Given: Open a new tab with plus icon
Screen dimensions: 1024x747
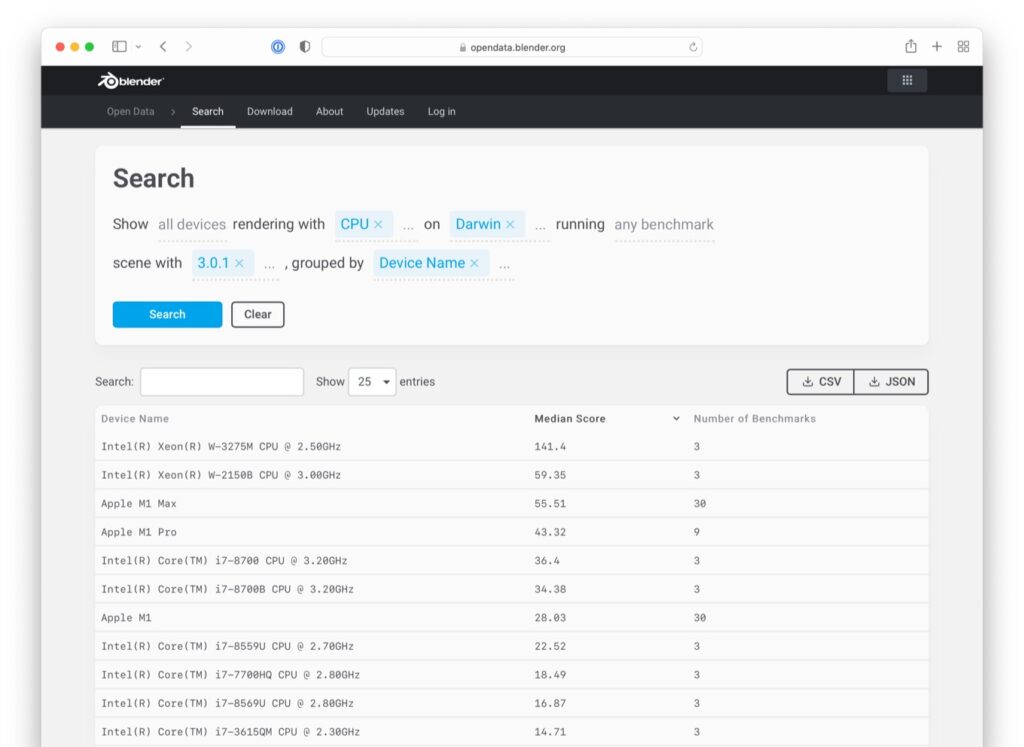Looking at the screenshot, I should [x=937, y=47].
